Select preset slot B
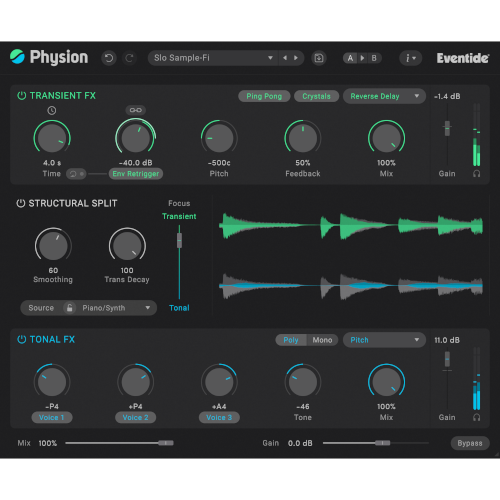 (x=374, y=58)
